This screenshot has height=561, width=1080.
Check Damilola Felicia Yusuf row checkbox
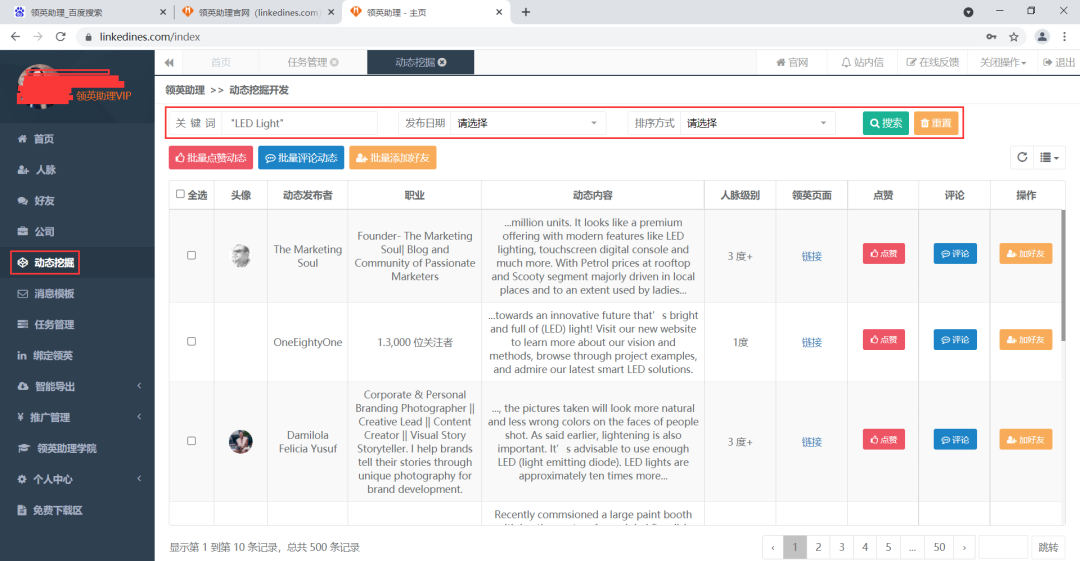pyautogui.click(x=191, y=440)
